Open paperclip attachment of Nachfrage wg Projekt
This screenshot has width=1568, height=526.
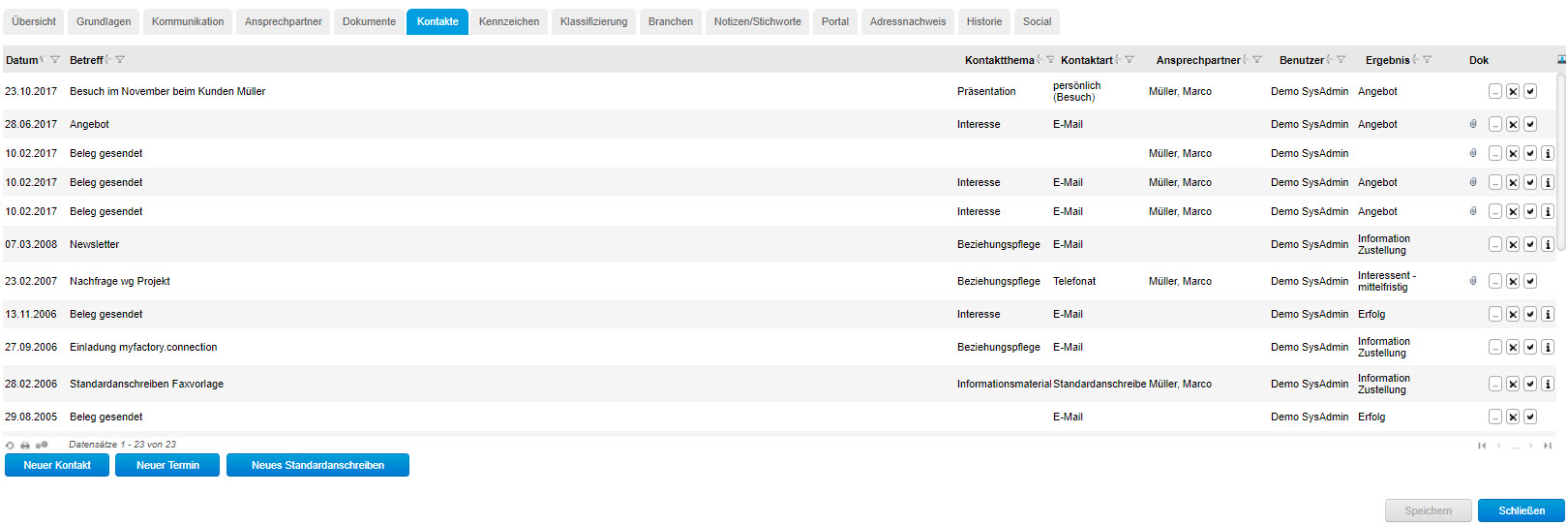pyautogui.click(x=1473, y=281)
